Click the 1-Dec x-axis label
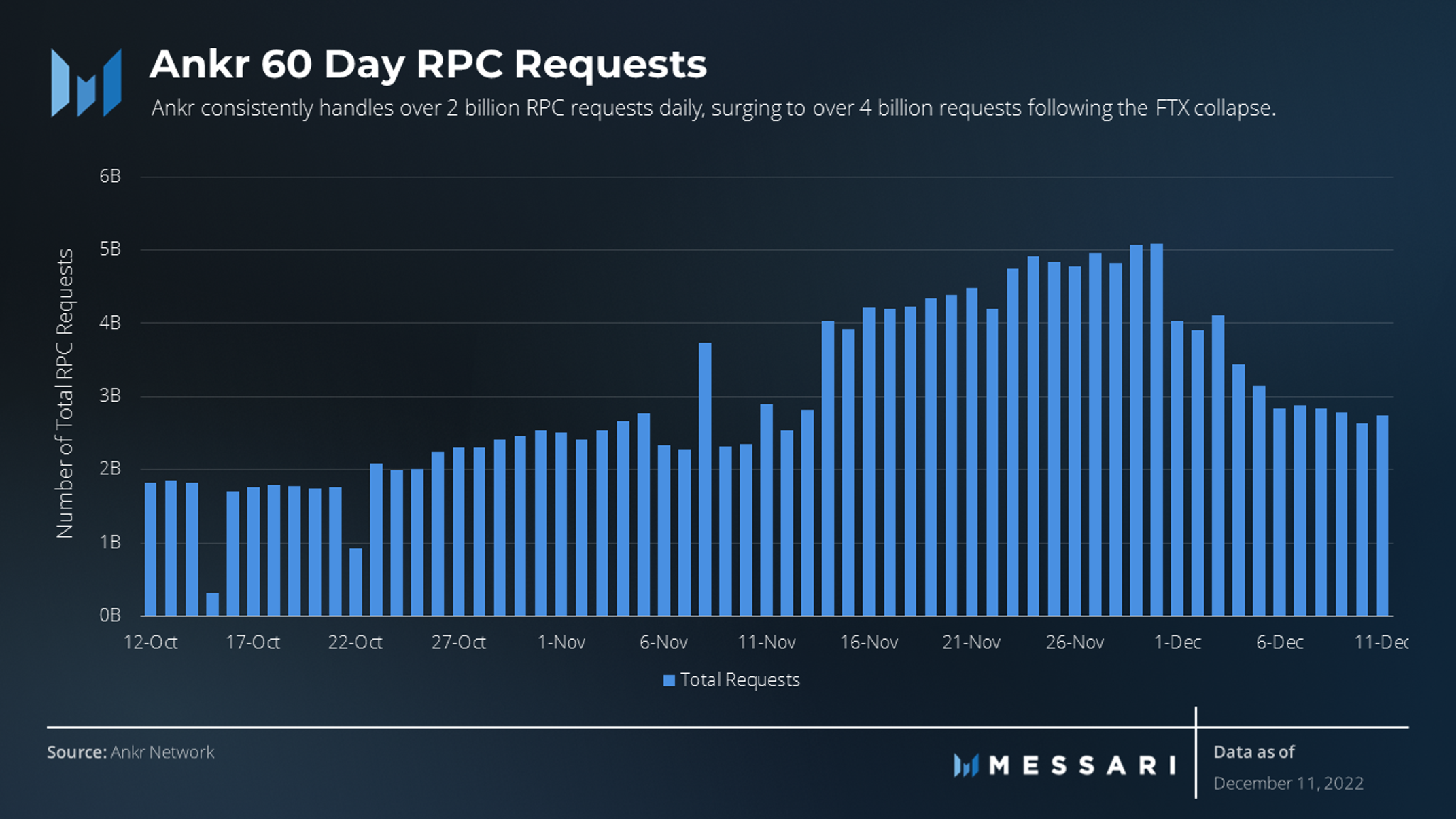Image resolution: width=1456 pixels, height=819 pixels. click(1177, 642)
